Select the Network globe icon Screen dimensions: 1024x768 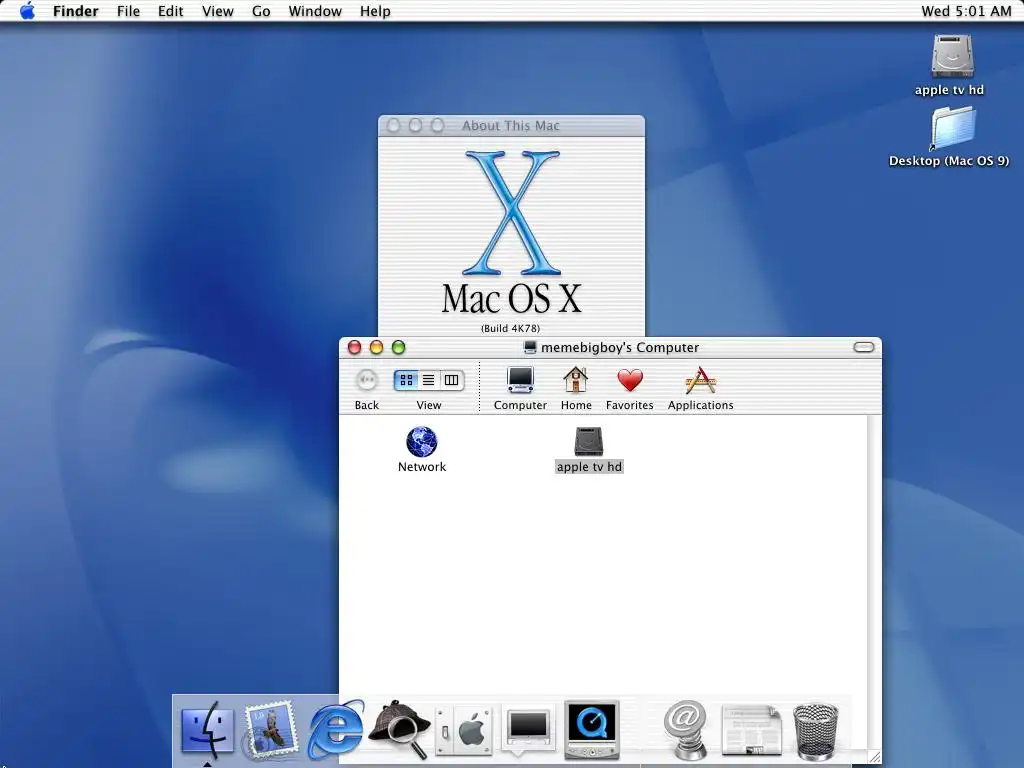click(422, 441)
